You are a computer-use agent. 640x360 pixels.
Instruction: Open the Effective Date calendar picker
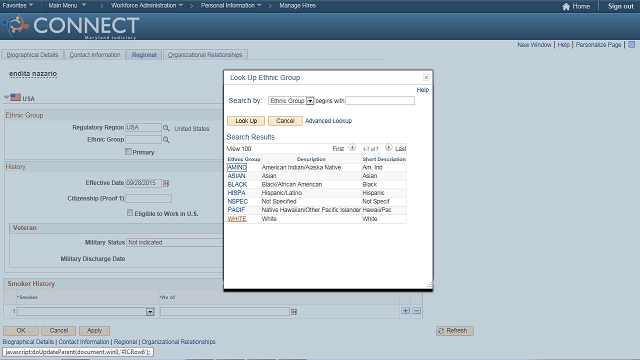point(166,183)
